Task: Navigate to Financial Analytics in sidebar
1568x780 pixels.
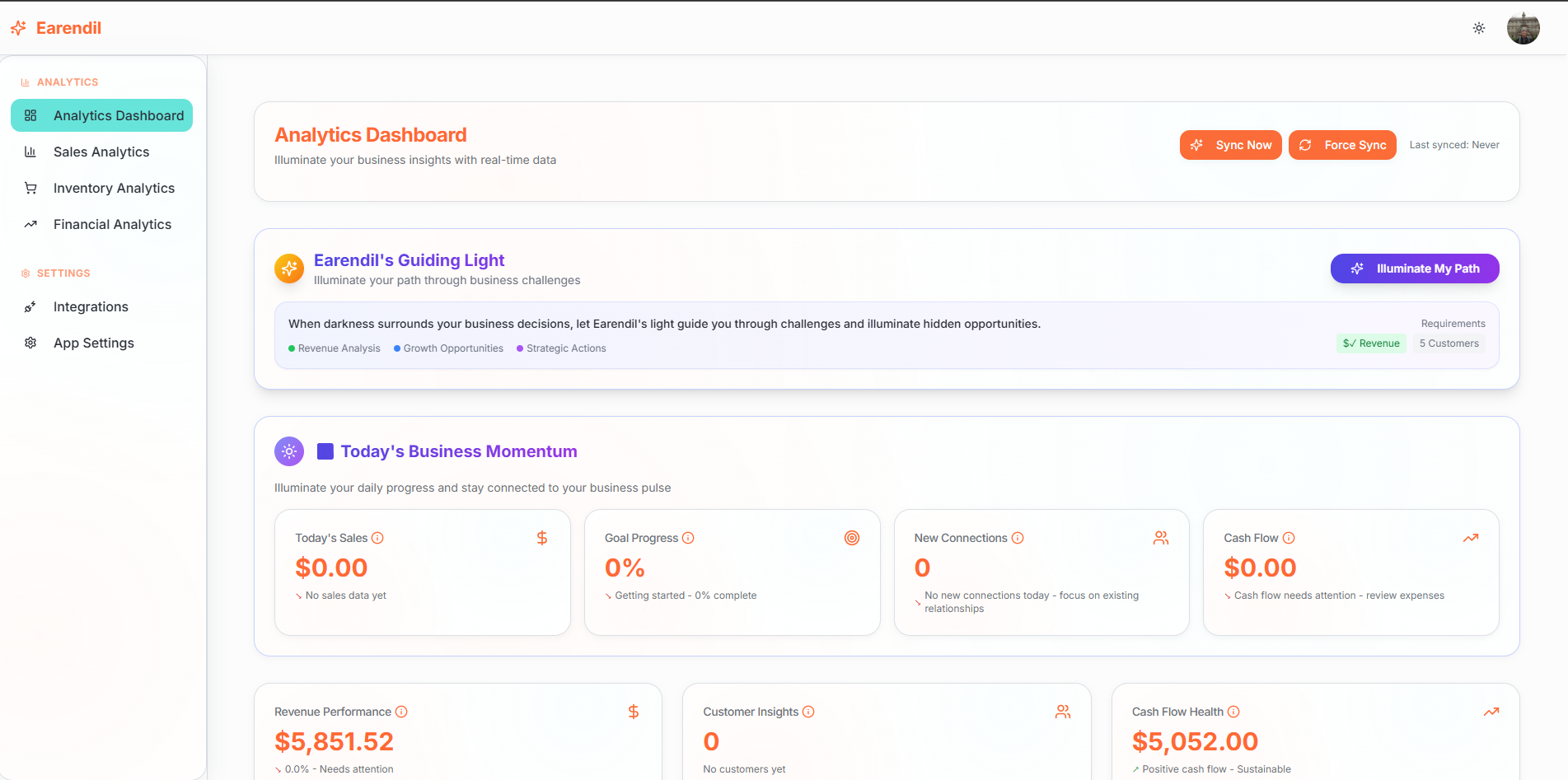Action: pyautogui.click(x=112, y=224)
